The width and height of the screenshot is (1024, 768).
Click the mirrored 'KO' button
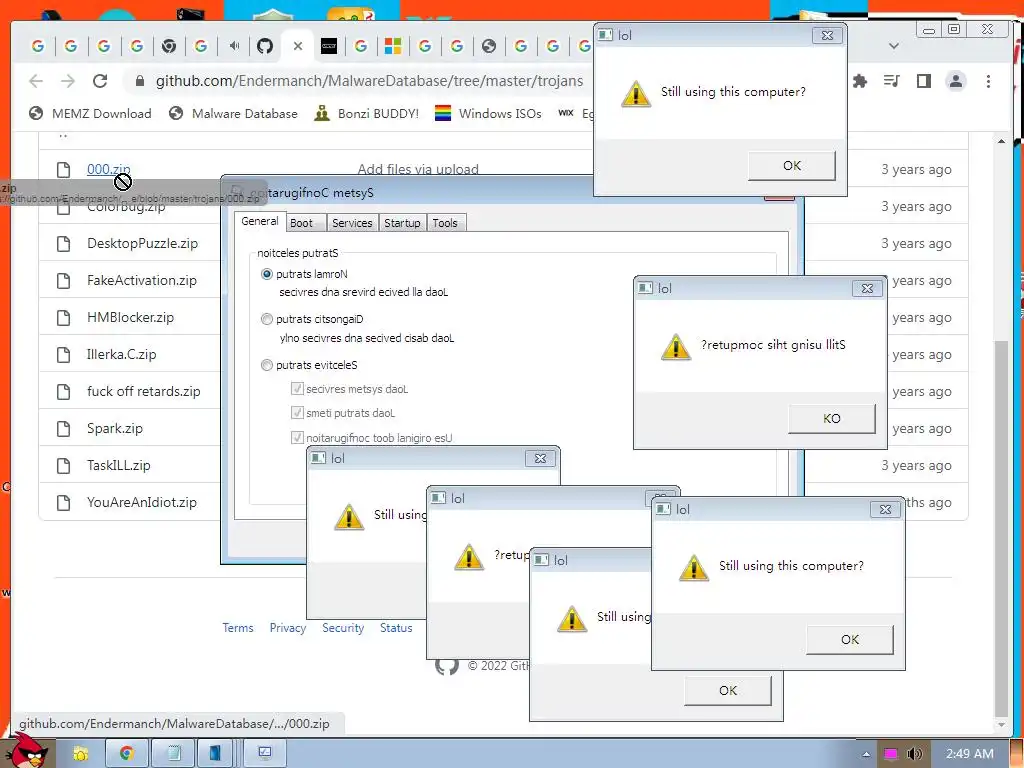pyautogui.click(x=831, y=419)
